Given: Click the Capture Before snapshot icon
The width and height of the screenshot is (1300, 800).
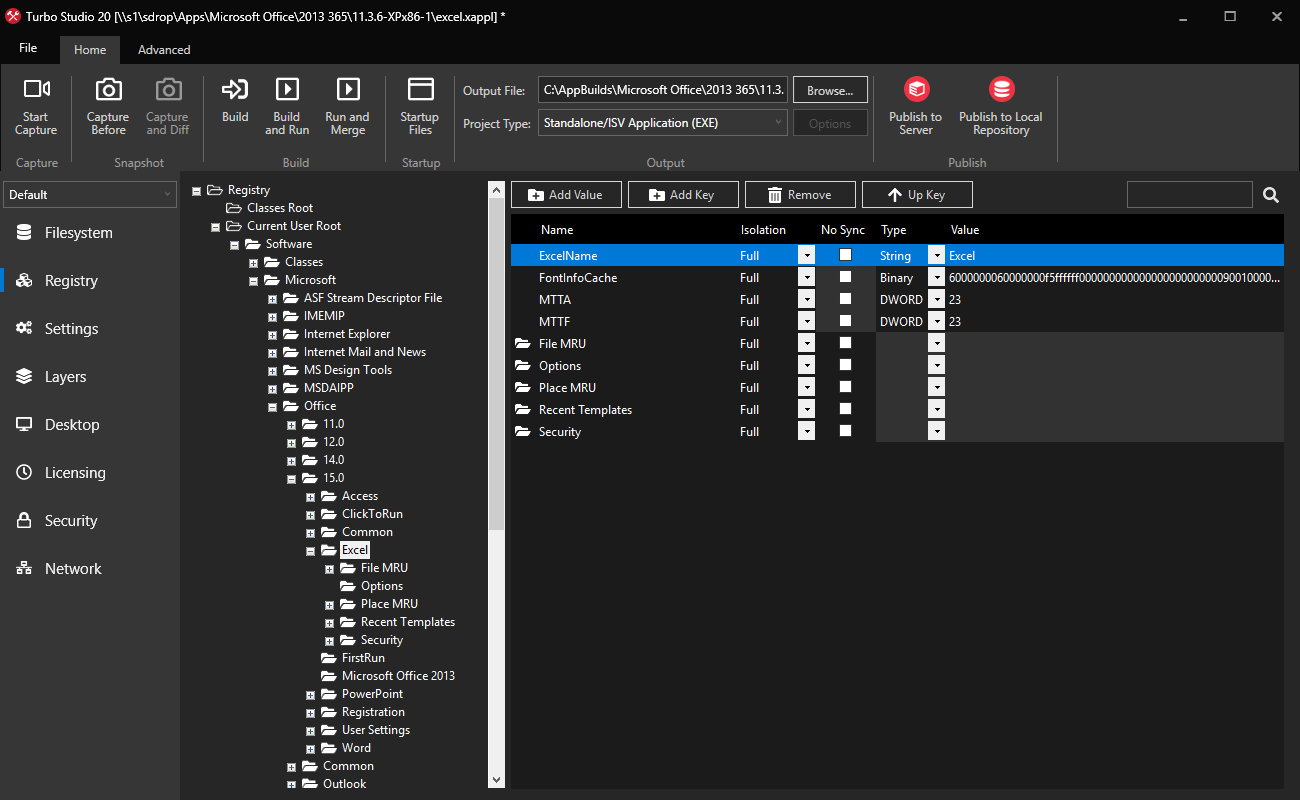Looking at the screenshot, I should (108, 90).
